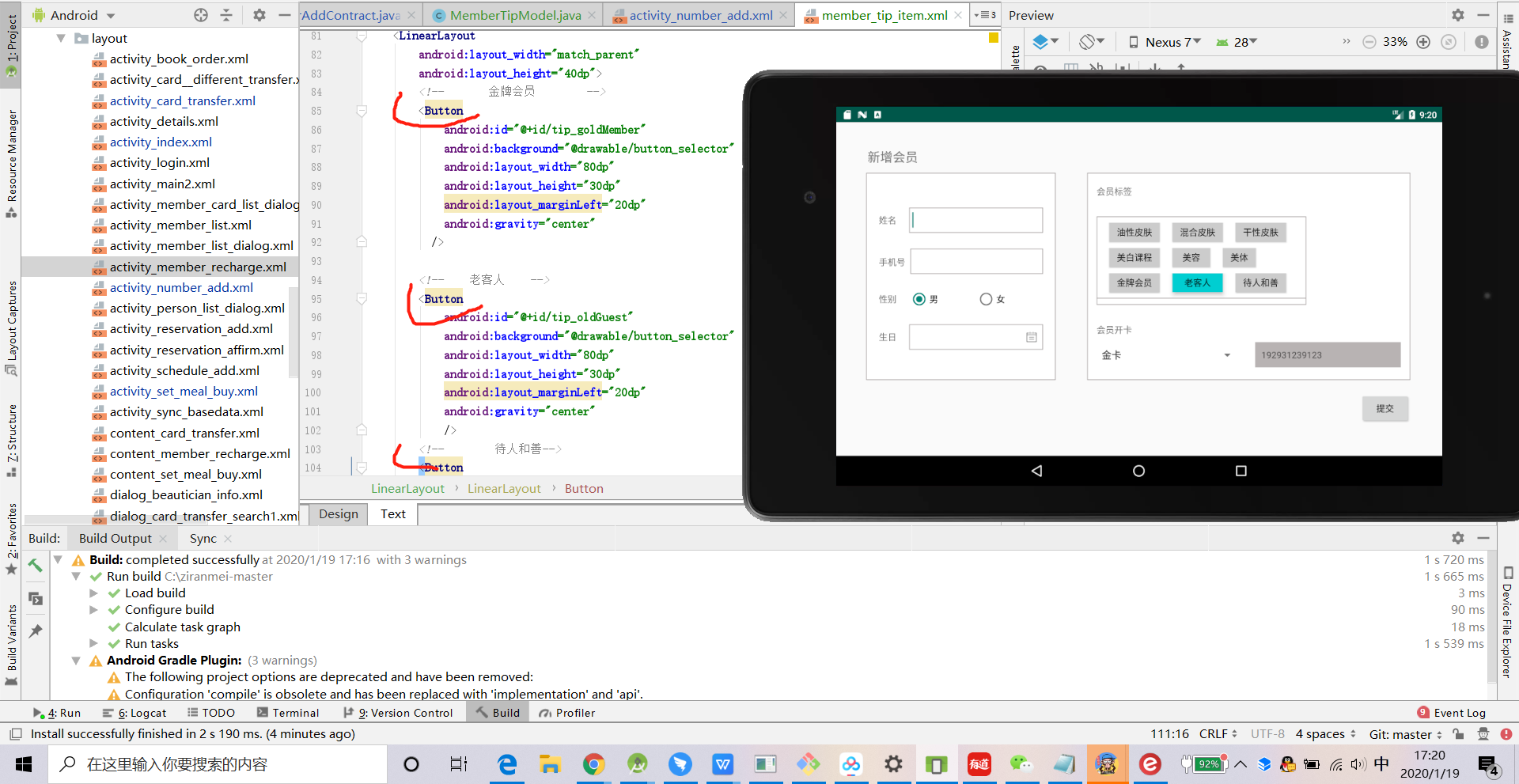This screenshot has height=784, width=1519.
Task: Click the lock read-only icon in status bar
Action: click(1458, 734)
